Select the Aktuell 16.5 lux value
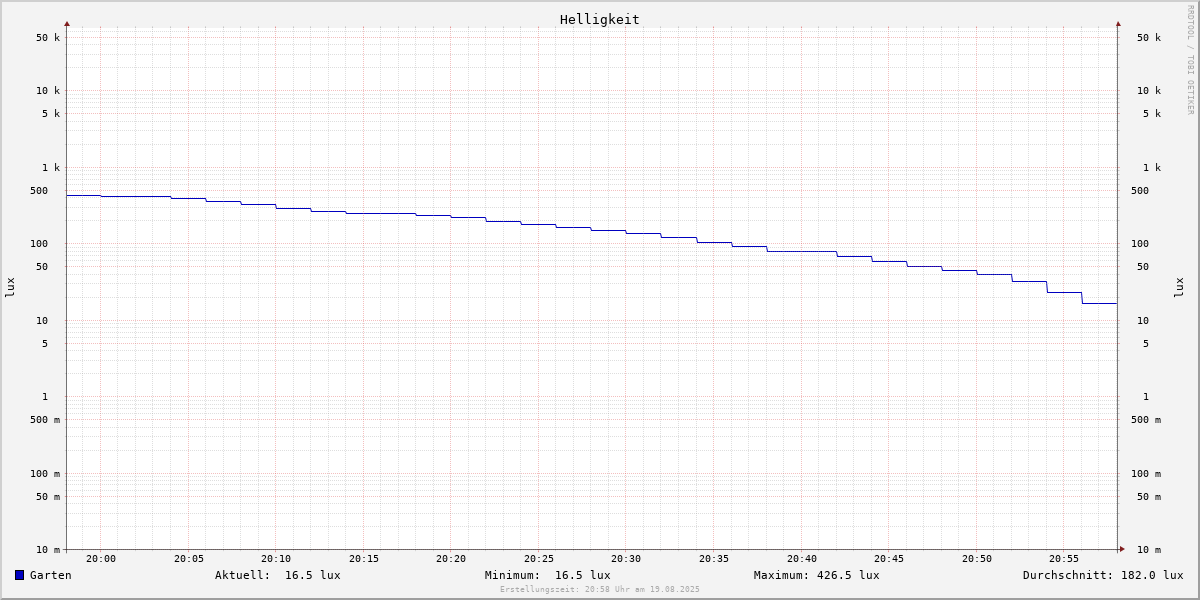This screenshot has height=600, width=1200. click(x=313, y=575)
